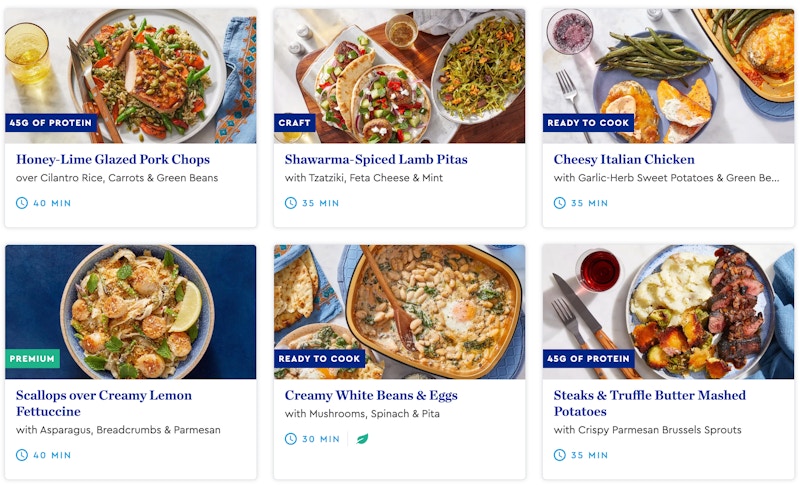Image resolution: width=800 pixels, height=485 pixels.
Task: Select Cheesy Italian Chicken recipe title
Action: tap(624, 160)
